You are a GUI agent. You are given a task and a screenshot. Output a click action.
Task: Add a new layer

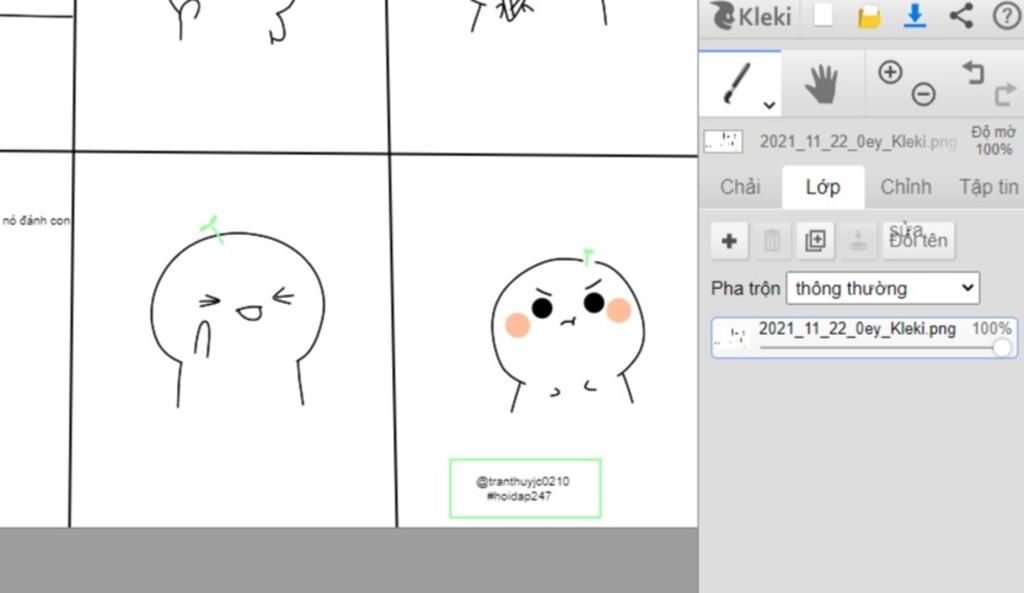point(729,241)
